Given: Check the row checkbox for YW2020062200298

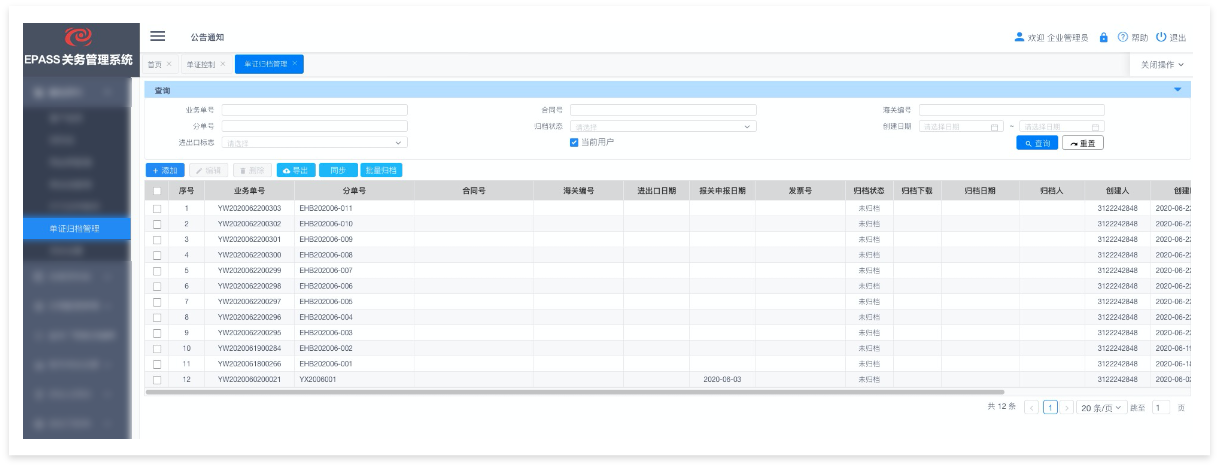Looking at the screenshot, I should [156, 286].
